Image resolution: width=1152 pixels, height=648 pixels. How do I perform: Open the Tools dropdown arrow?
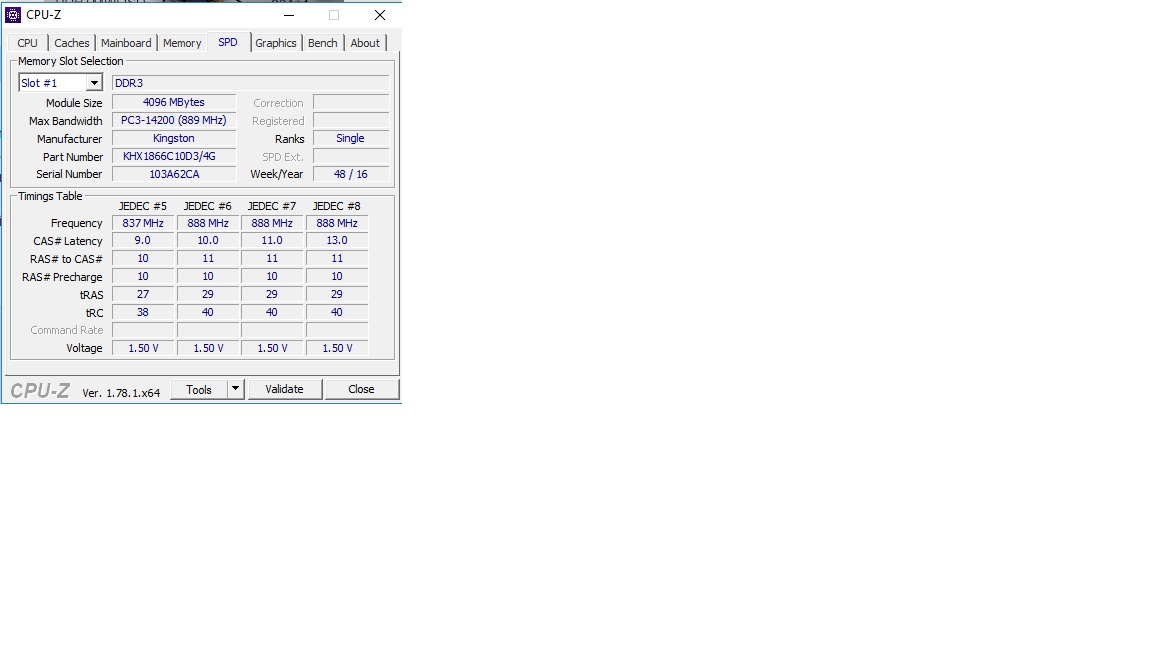click(235, 389)
